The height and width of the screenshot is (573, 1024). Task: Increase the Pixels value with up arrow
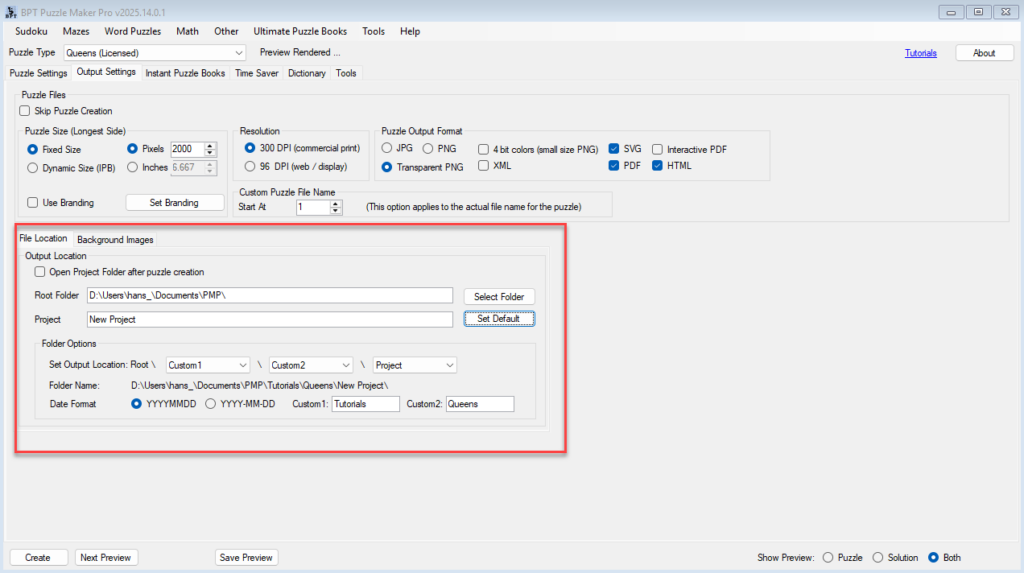(209, 144)
